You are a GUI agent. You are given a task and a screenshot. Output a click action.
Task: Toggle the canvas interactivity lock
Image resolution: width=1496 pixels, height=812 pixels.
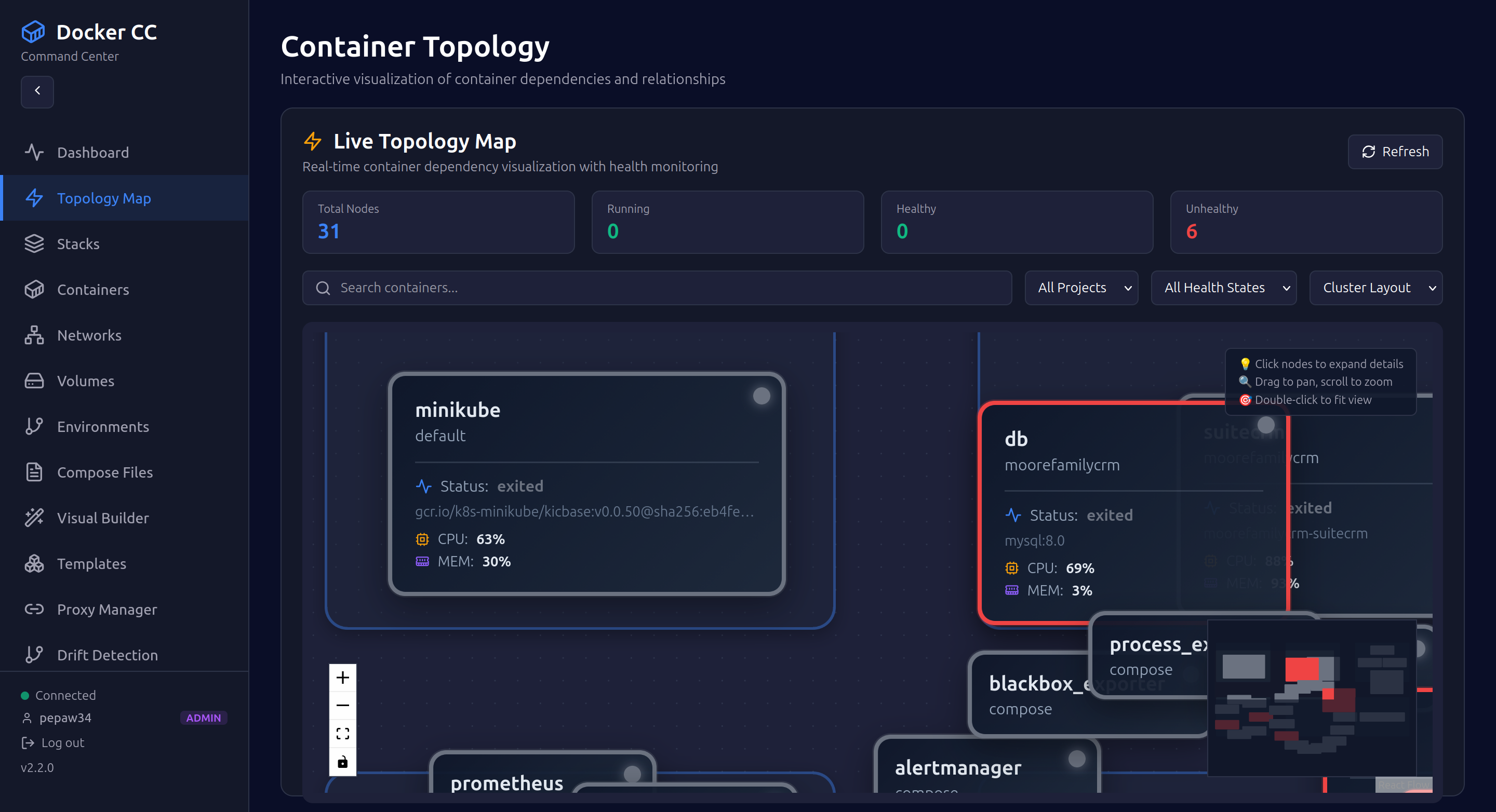point(343,762)
